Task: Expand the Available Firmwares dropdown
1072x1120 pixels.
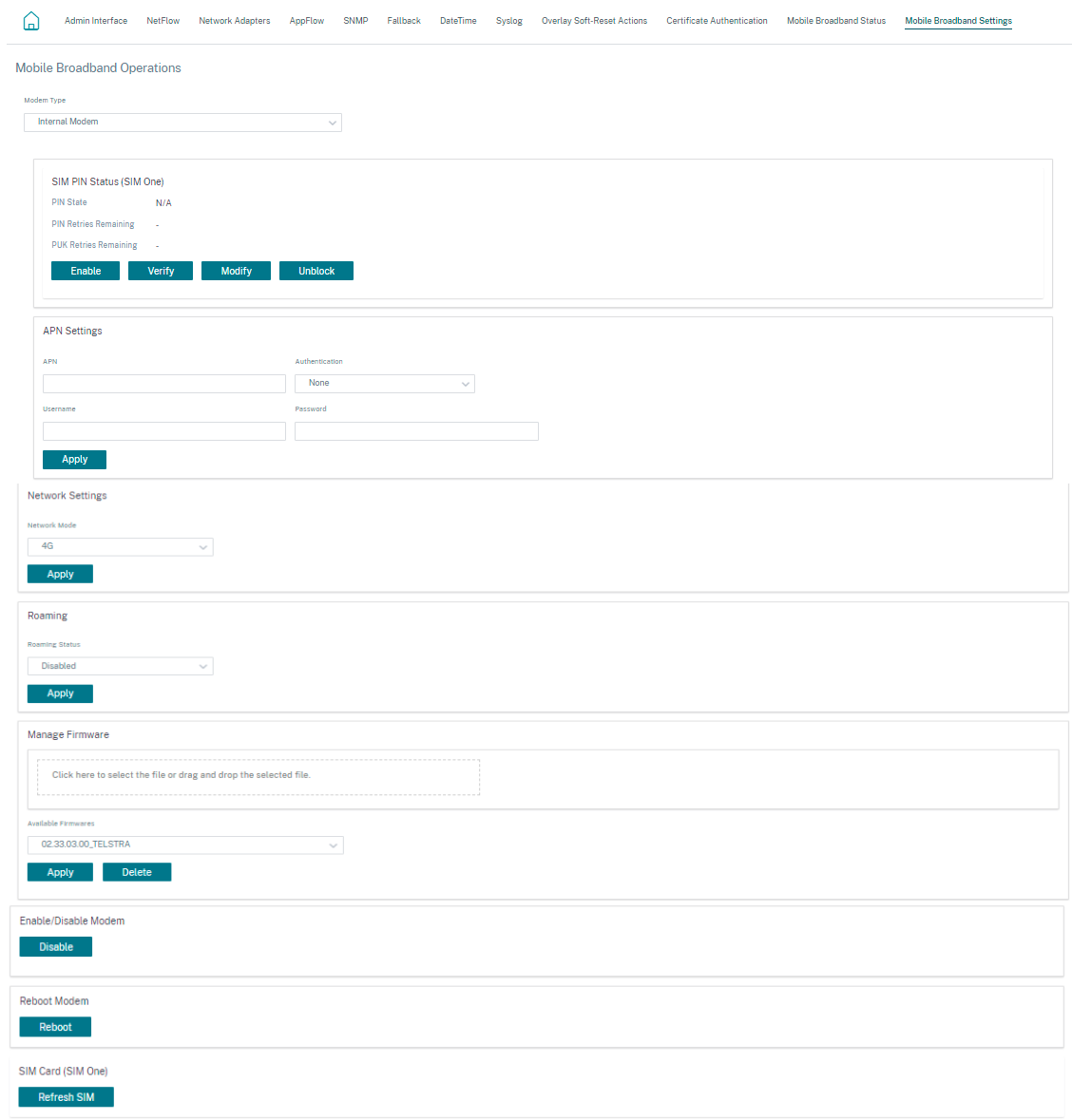Action: tap(186, 845)
